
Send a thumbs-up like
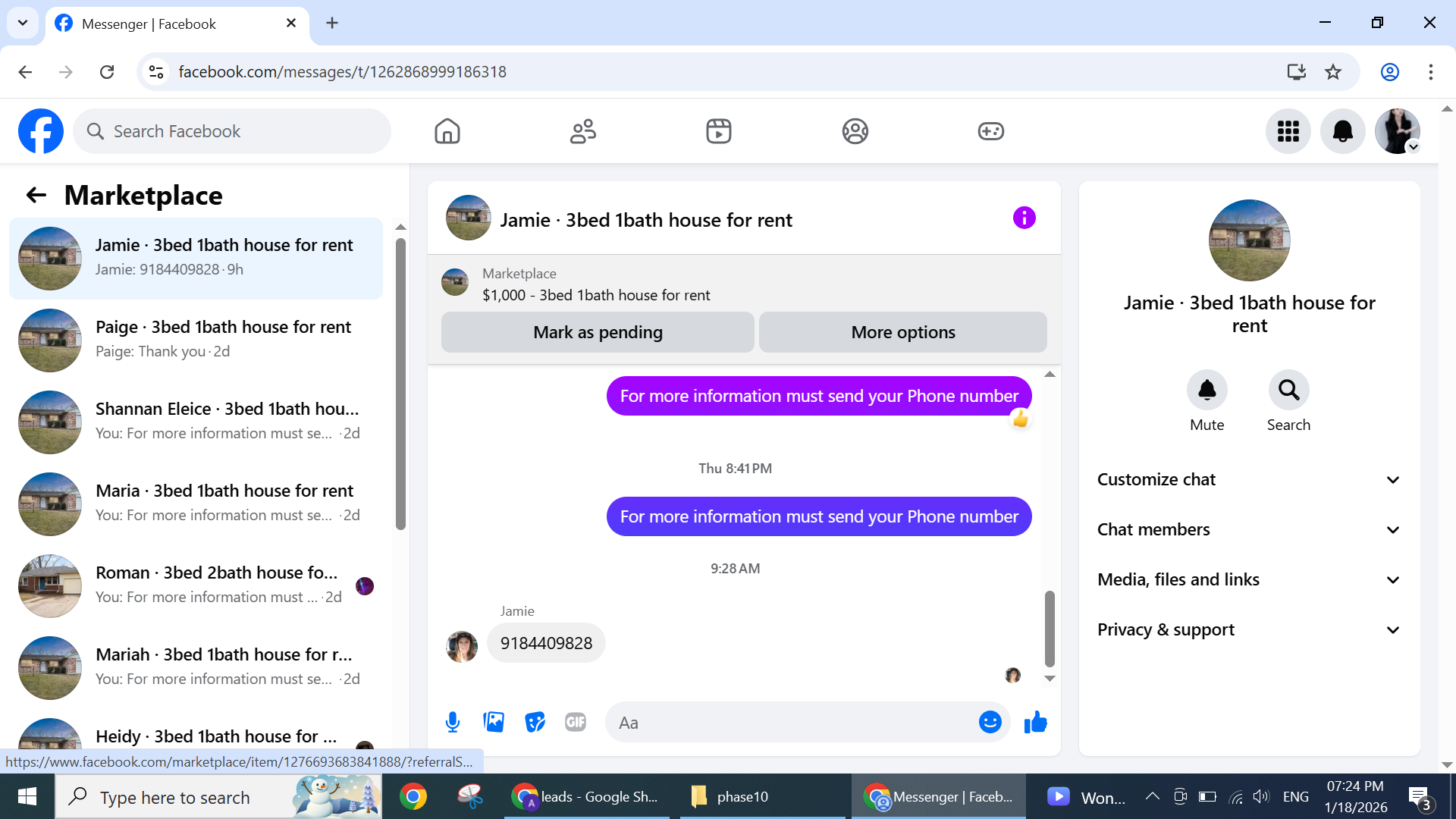[x=1035, y=722]
